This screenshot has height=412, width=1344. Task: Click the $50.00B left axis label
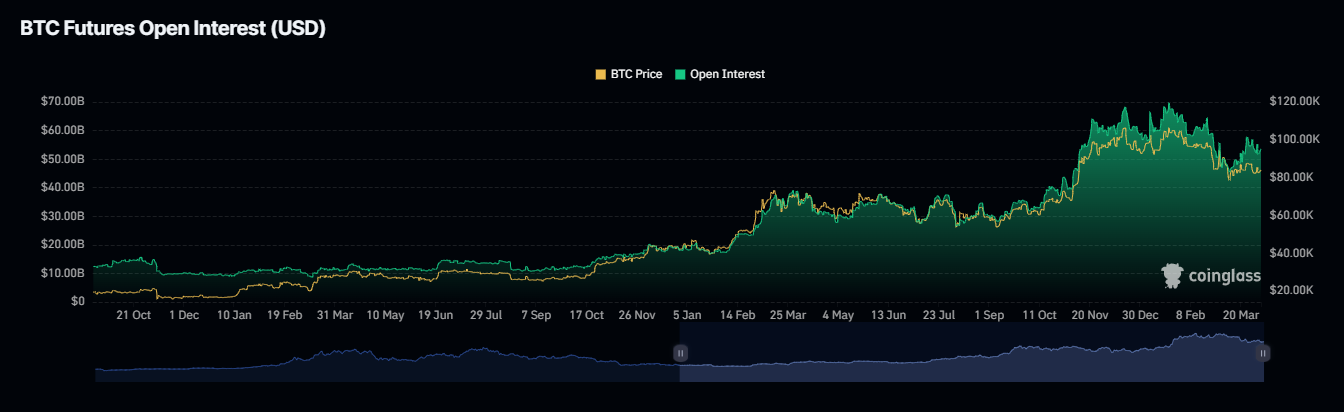click(62, 159)
